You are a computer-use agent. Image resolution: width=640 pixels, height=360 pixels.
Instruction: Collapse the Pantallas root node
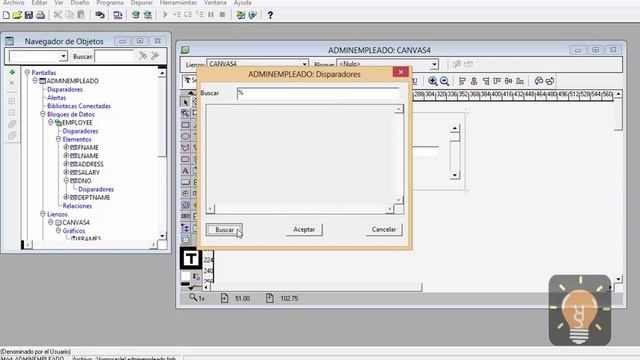[x=27, y=73]
